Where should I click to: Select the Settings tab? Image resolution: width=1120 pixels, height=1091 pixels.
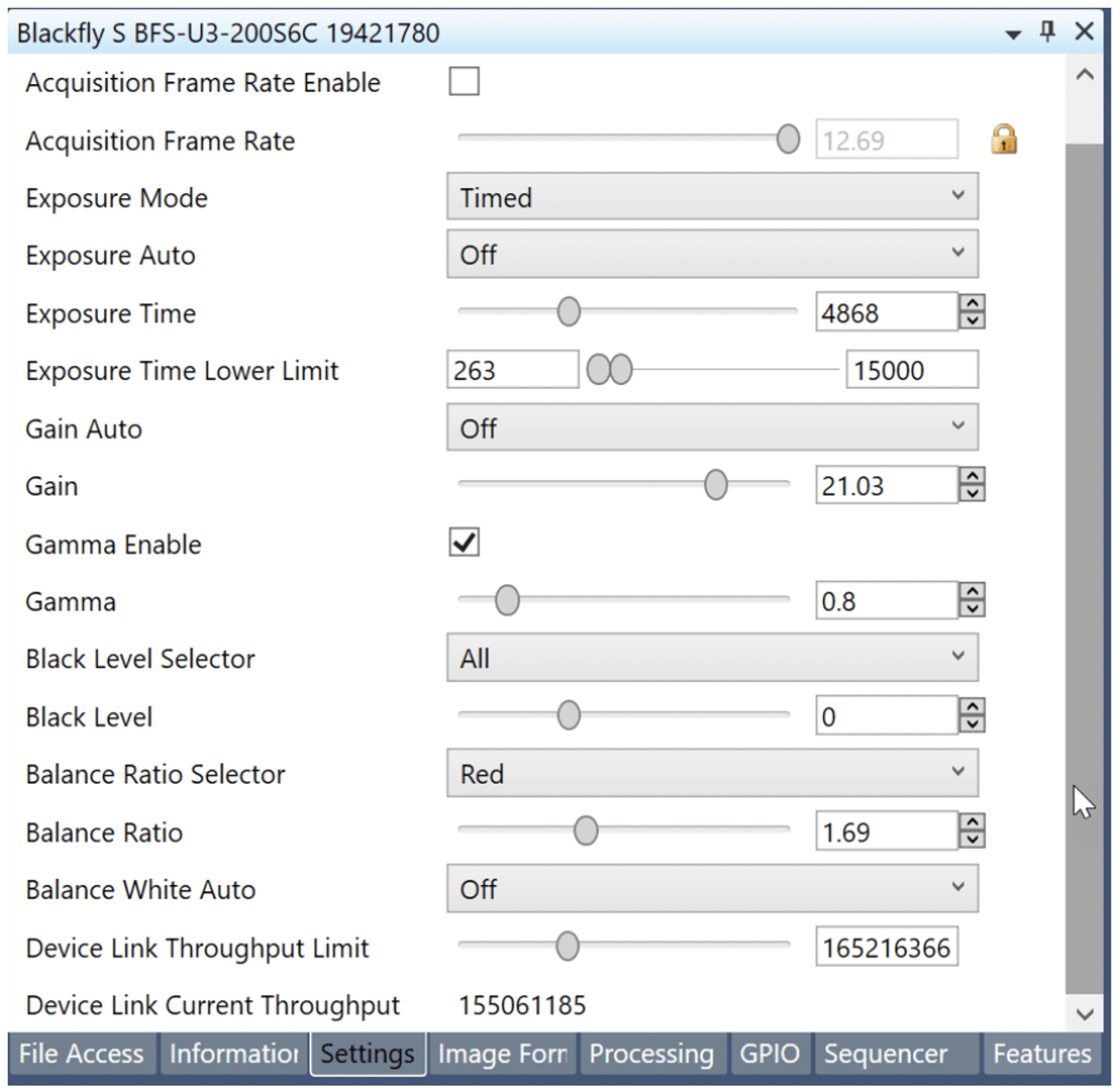coord(368,1054)
